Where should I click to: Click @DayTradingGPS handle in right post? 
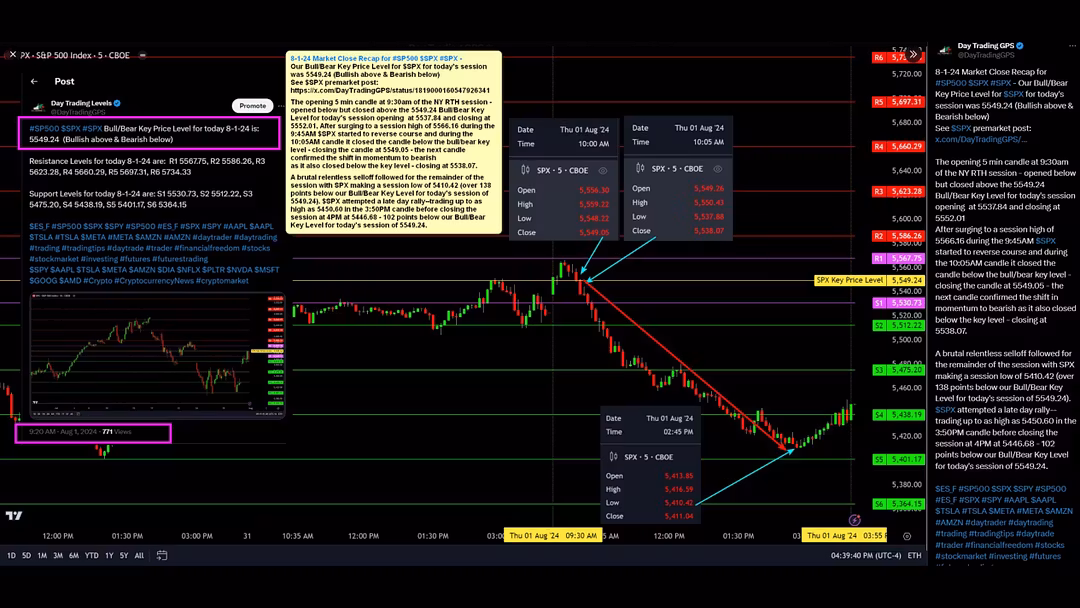(986, 54)
